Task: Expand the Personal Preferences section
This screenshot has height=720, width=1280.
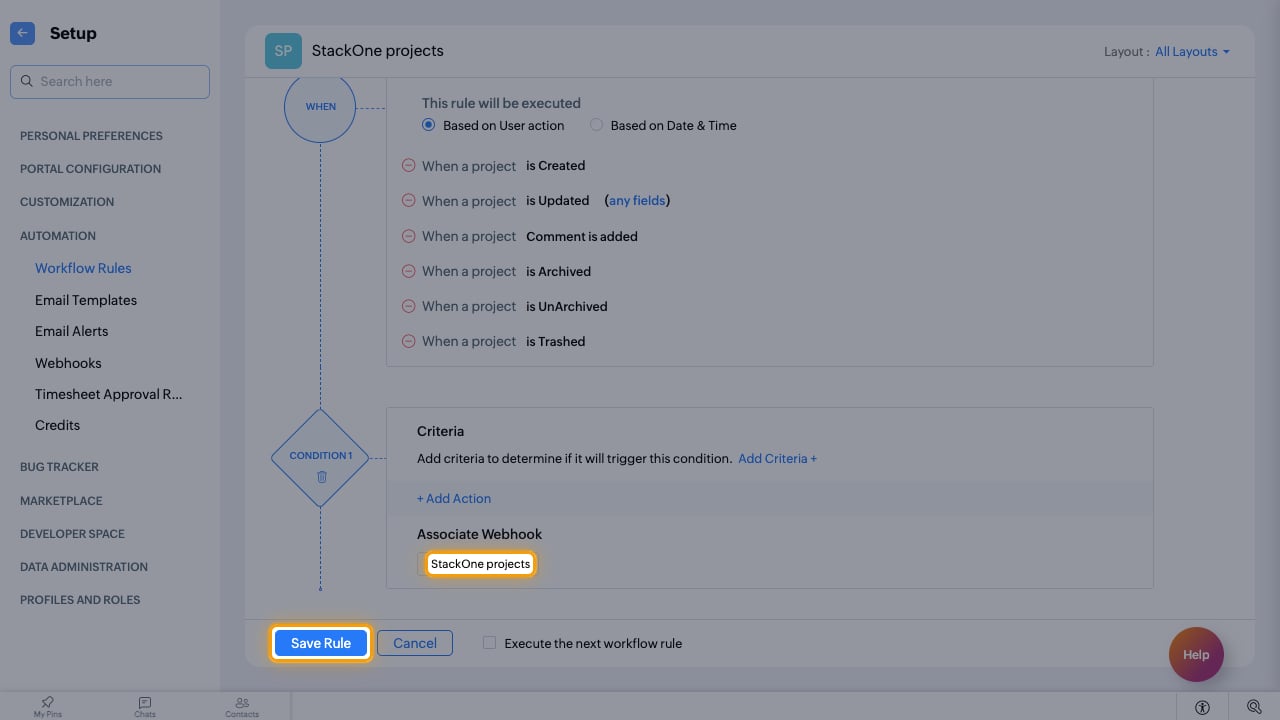Action: (91, 136)
